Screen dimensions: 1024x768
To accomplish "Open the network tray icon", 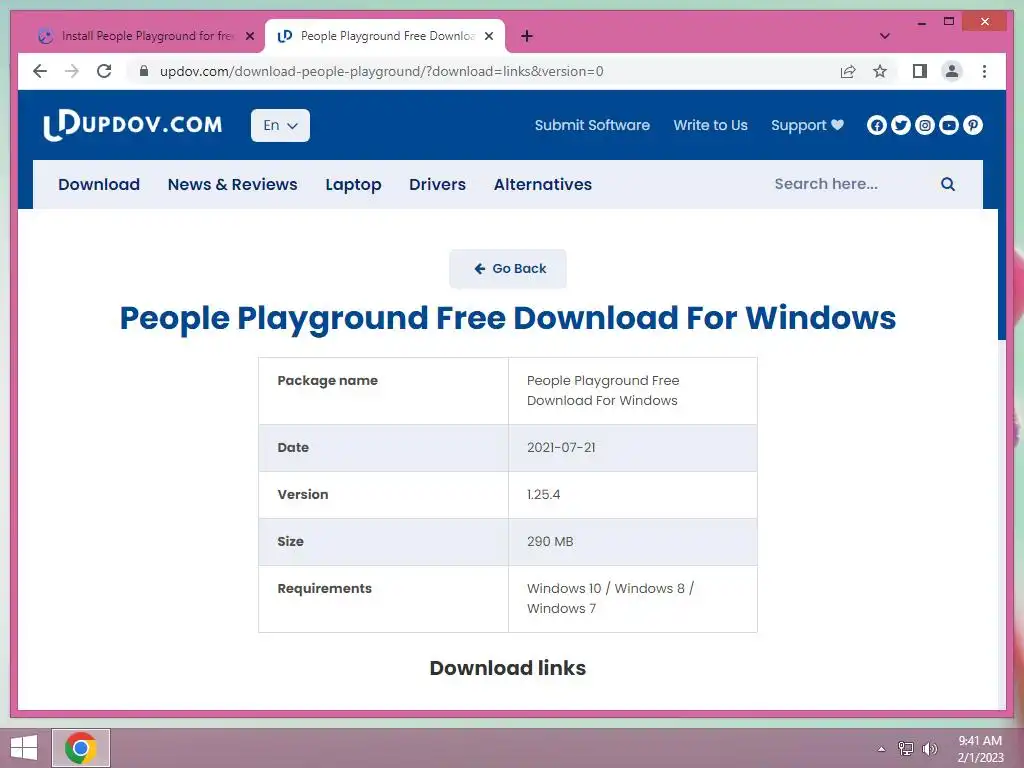I will [905, 749].
